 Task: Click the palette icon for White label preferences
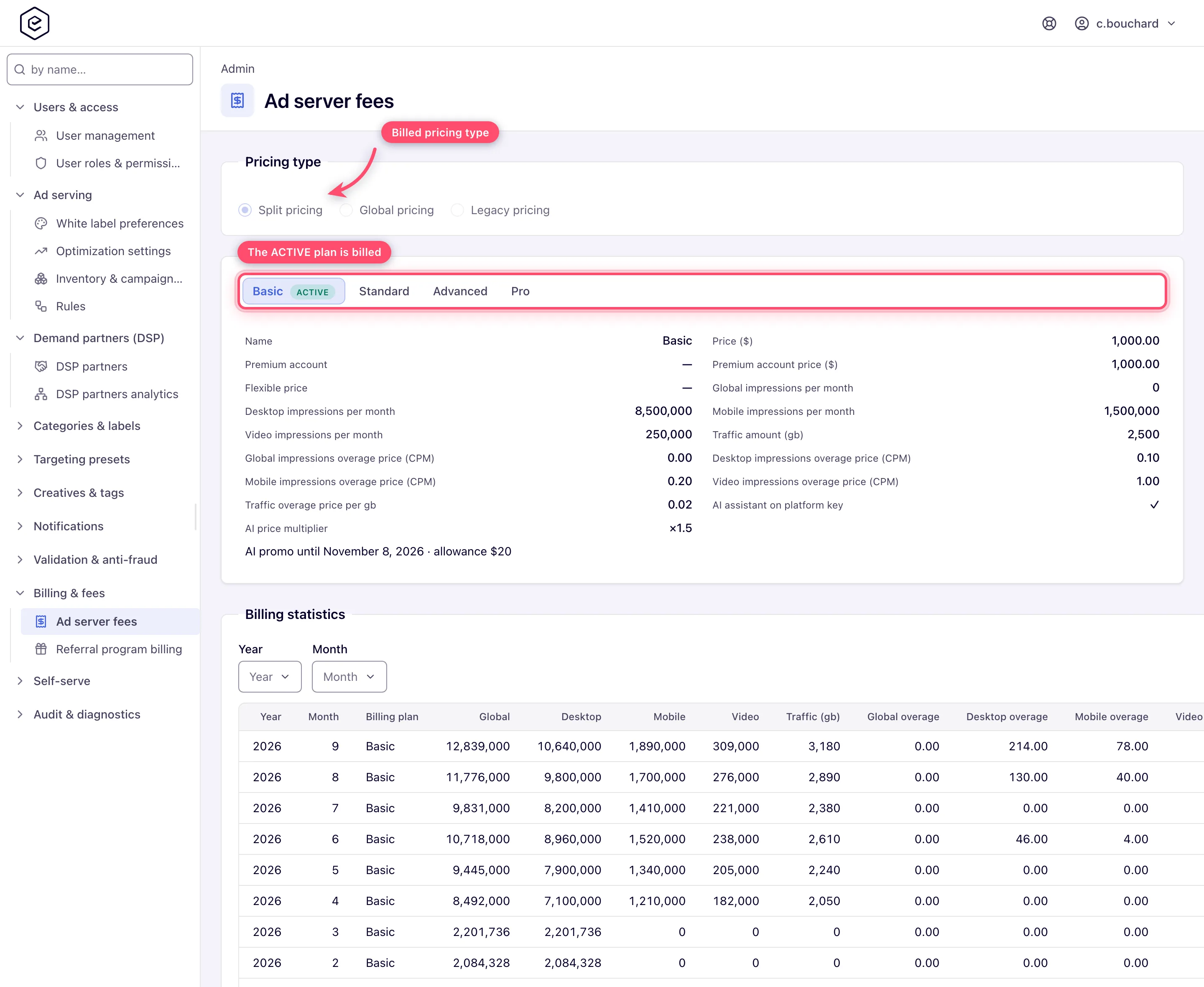(x=41, y=223)
